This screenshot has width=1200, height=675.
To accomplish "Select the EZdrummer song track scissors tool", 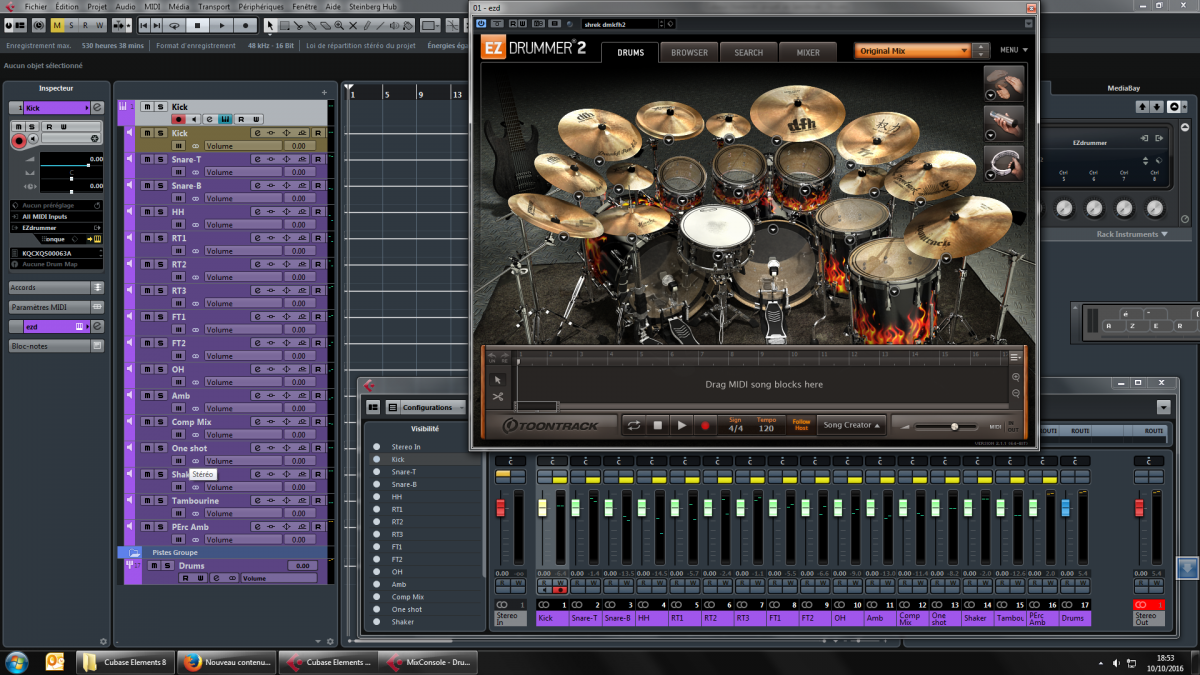I will 497,397.
